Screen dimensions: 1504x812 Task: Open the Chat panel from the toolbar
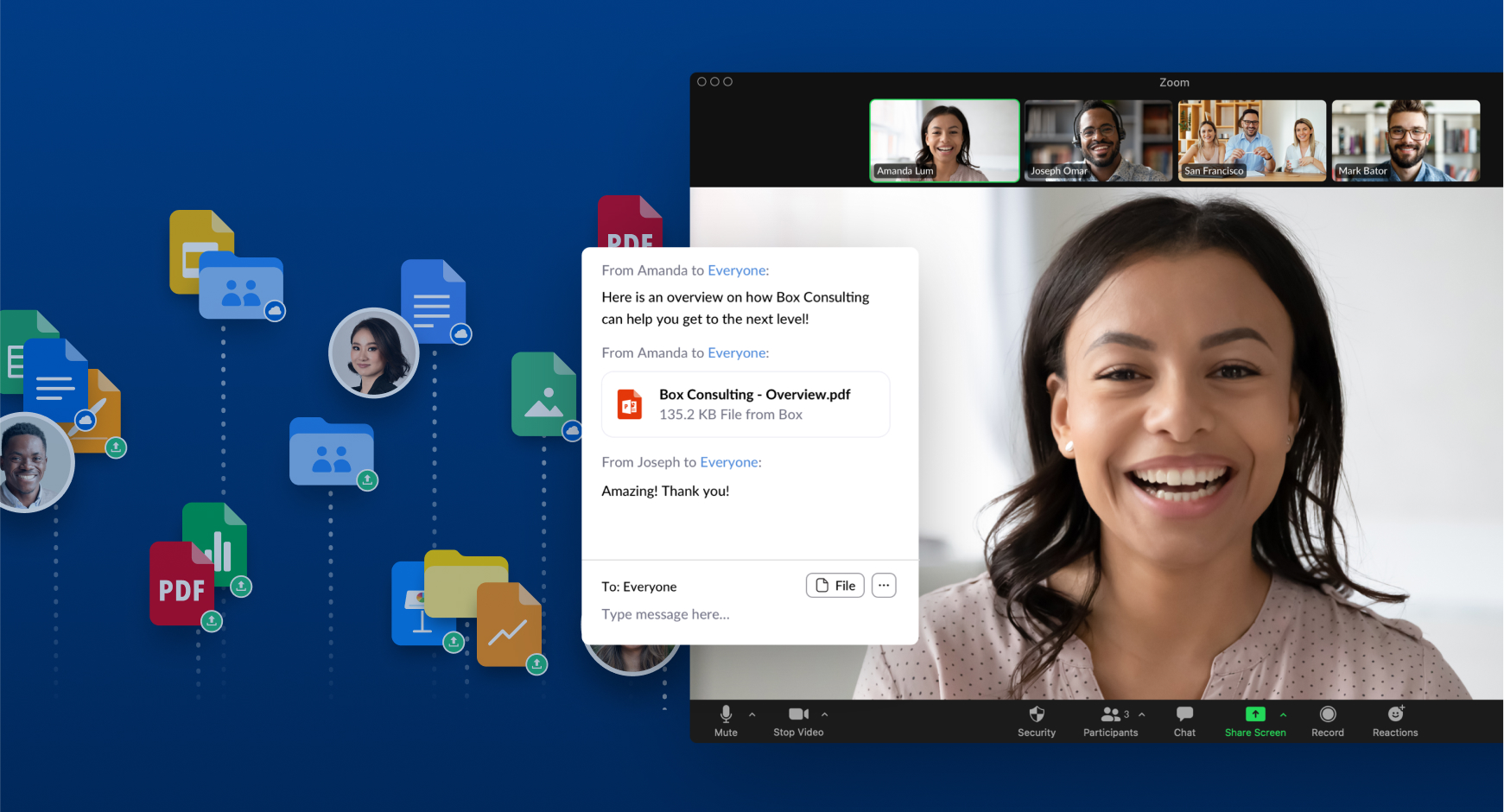tap(1184, 721)
